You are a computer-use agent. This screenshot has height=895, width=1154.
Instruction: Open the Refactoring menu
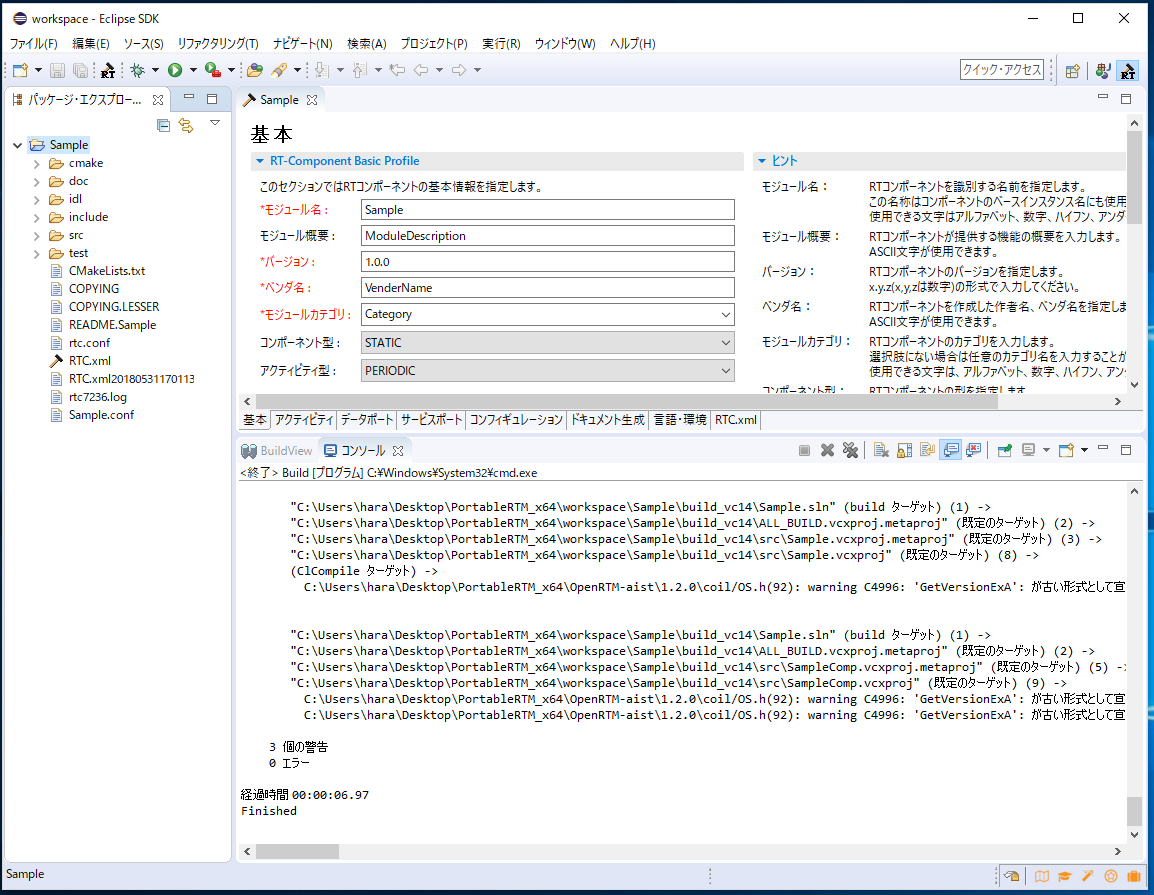click(218, 43)
